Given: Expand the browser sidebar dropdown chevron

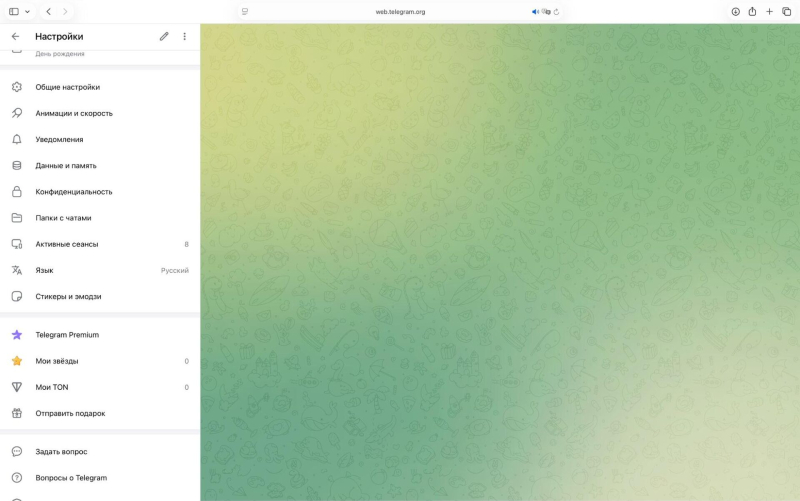Looking at the screenshot, I should point(27,12).
